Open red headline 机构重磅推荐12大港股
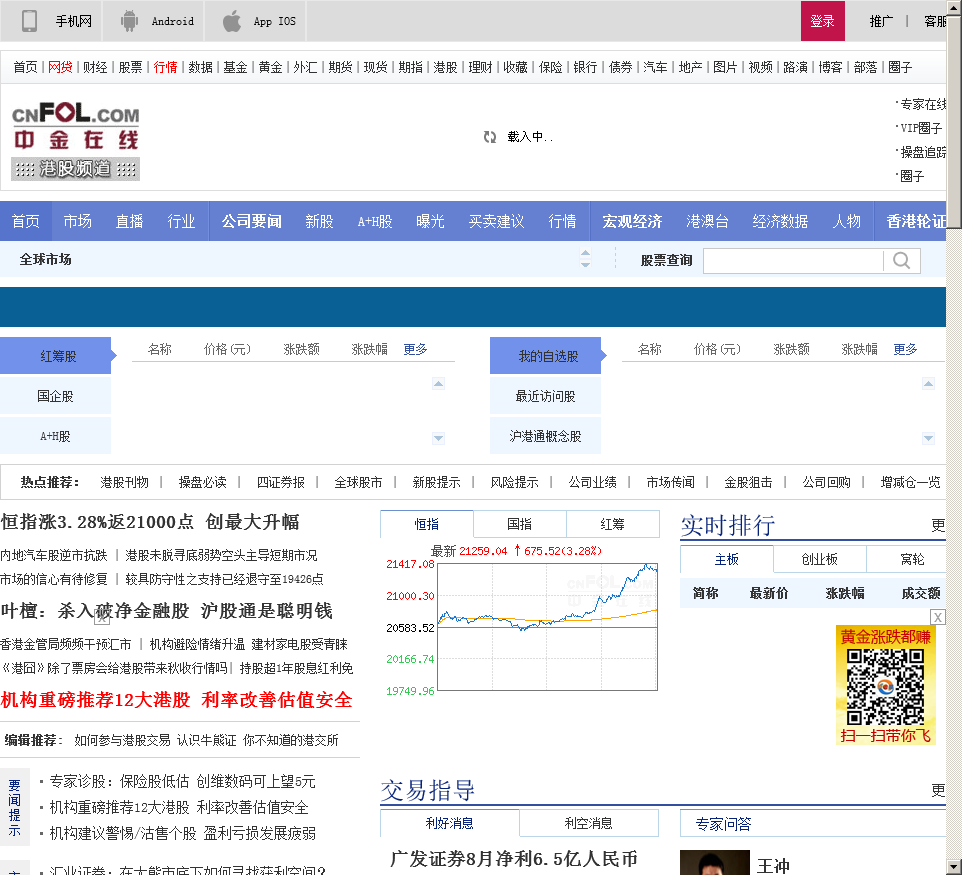Image resolution: width=962 pixels, height=875 pixels. (x=177, y=700)
